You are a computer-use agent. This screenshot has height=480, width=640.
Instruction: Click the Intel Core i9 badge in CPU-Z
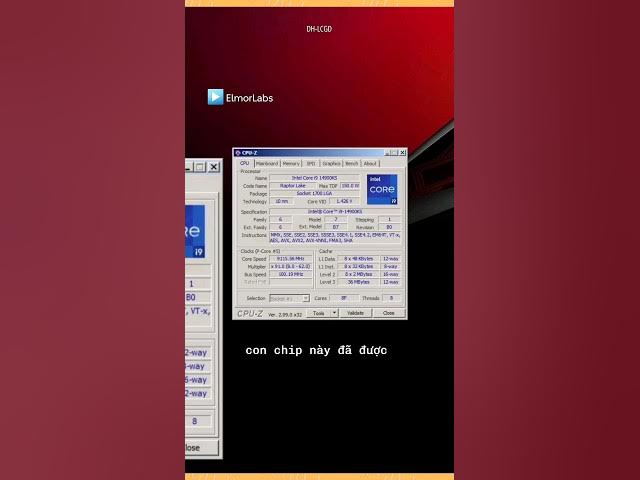pos(382,189)
